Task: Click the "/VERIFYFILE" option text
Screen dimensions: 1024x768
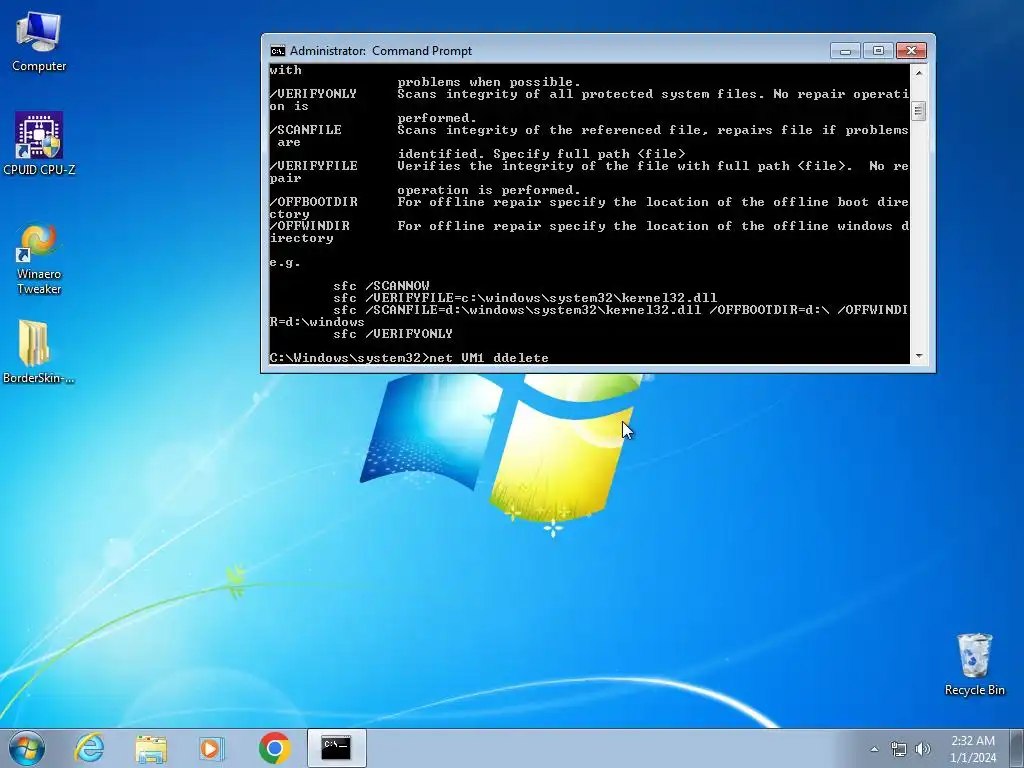Action: (x=313, y=166)
